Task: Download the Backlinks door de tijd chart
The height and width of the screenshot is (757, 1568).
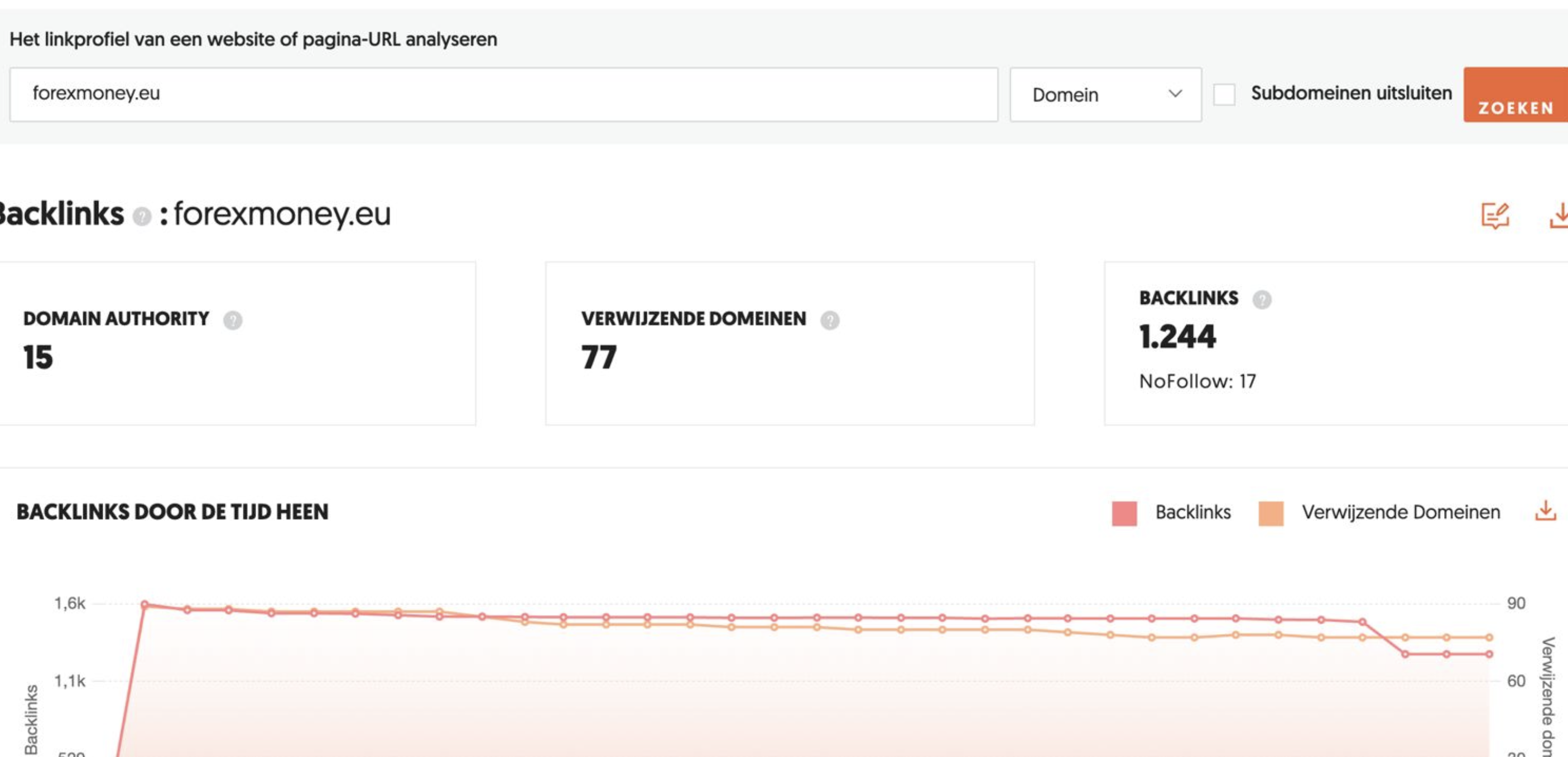Action: pyautogui.click(x=1546, y=511)
